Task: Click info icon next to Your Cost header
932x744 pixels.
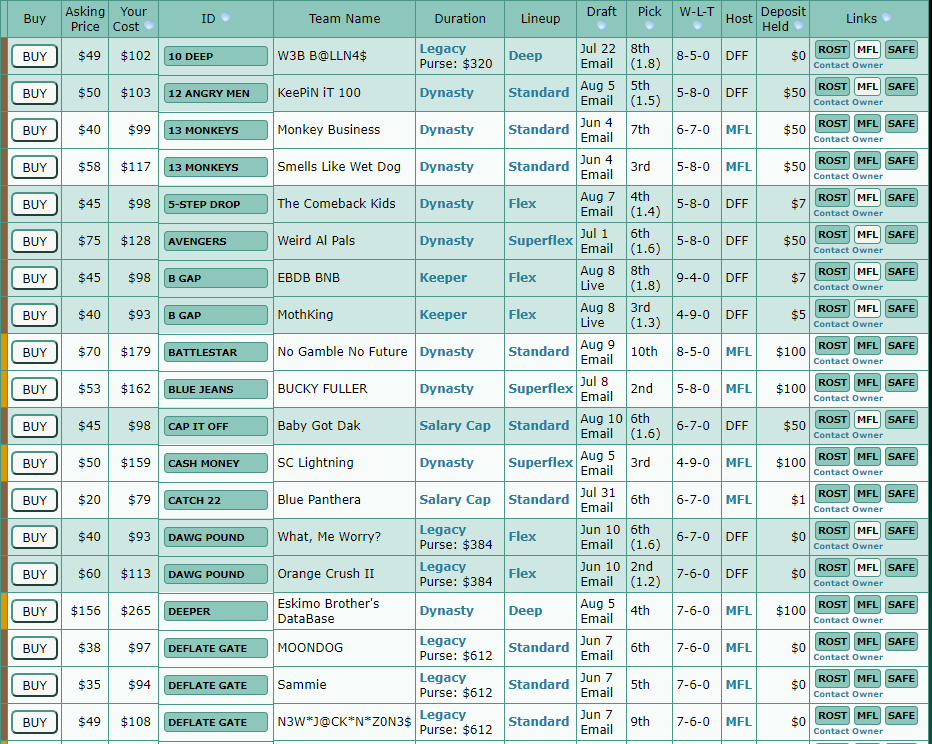Action: [x=149, y=26]
